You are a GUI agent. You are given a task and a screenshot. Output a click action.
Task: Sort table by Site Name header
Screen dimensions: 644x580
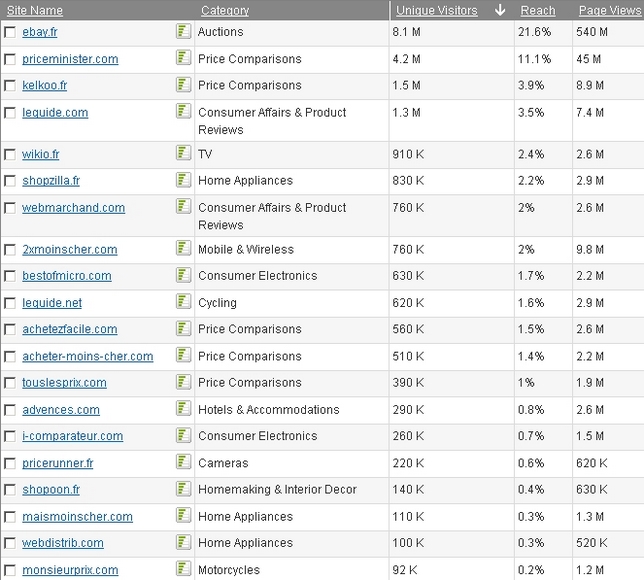coord(34,11)
